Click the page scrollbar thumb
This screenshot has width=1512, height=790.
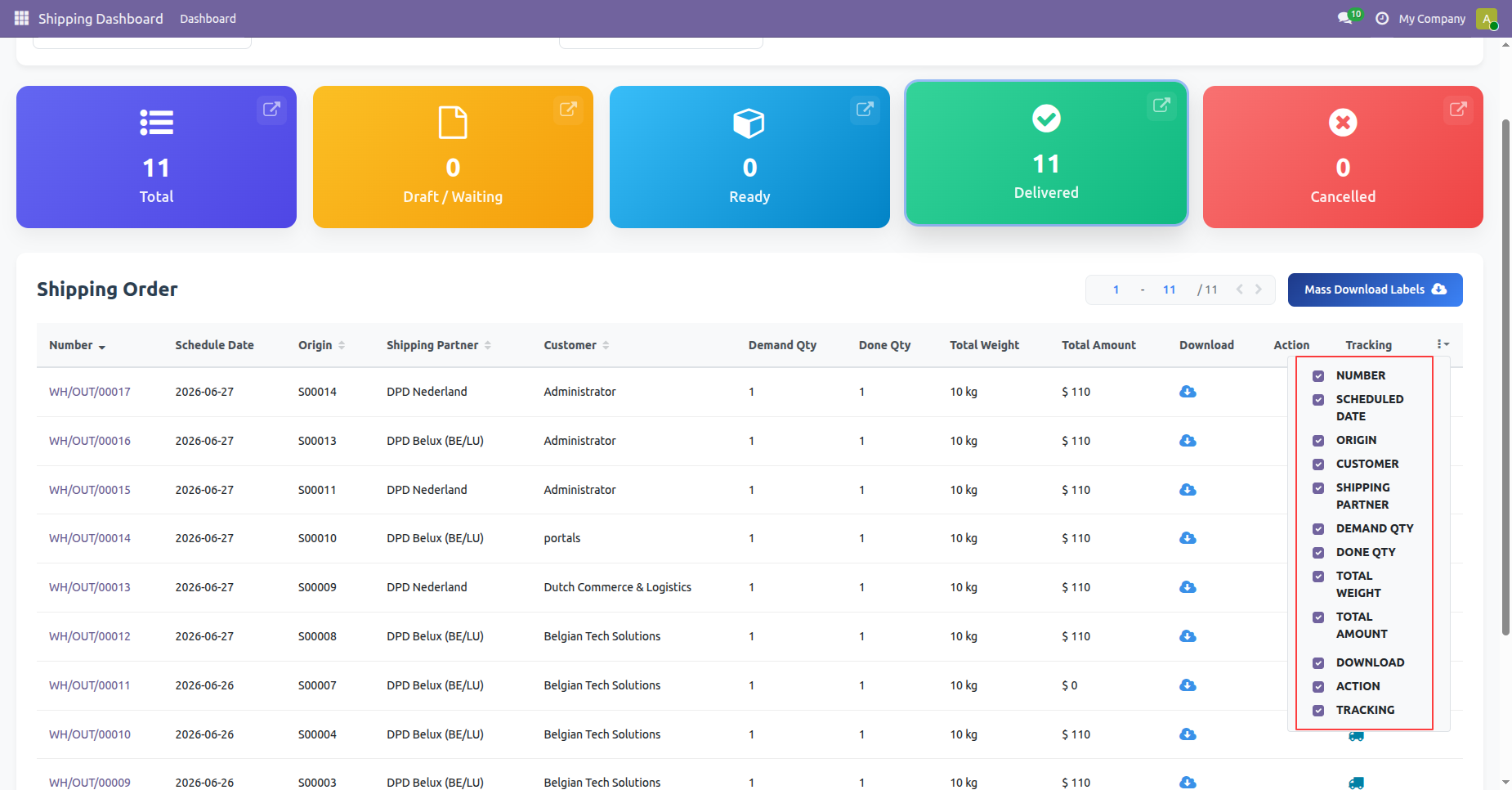click(1505, 377)
